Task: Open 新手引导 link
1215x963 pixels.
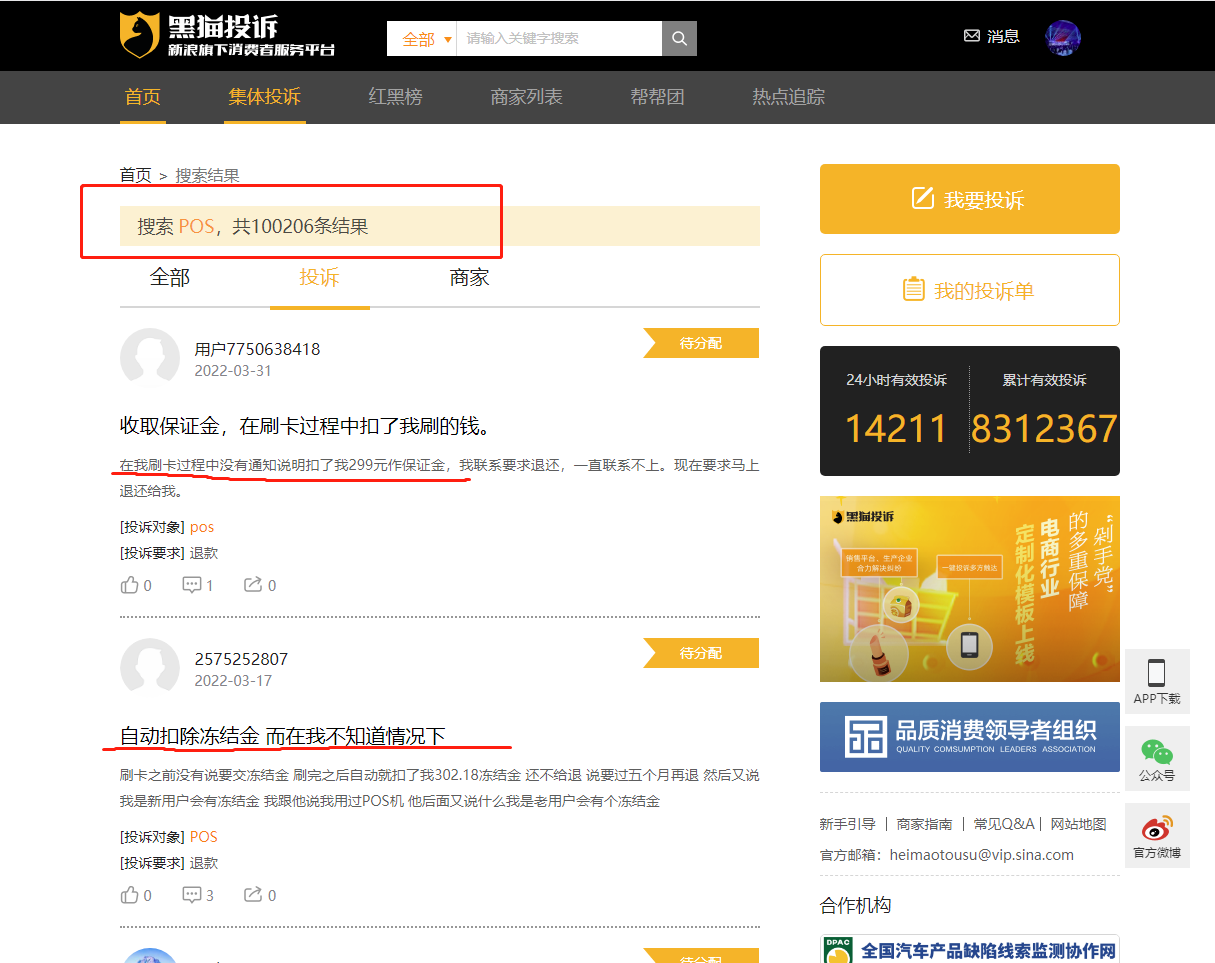Action: pyautogui.click(x=847, y=824)
